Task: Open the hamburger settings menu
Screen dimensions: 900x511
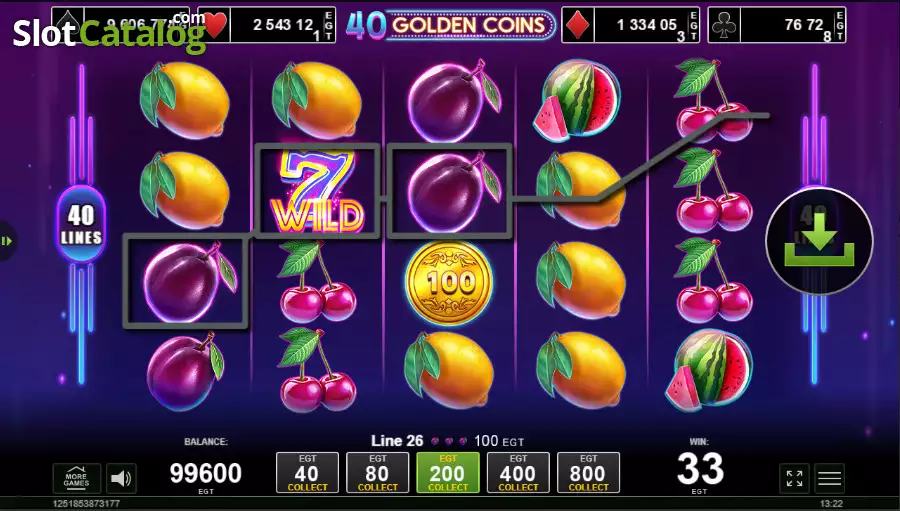Action: point(829,478)
